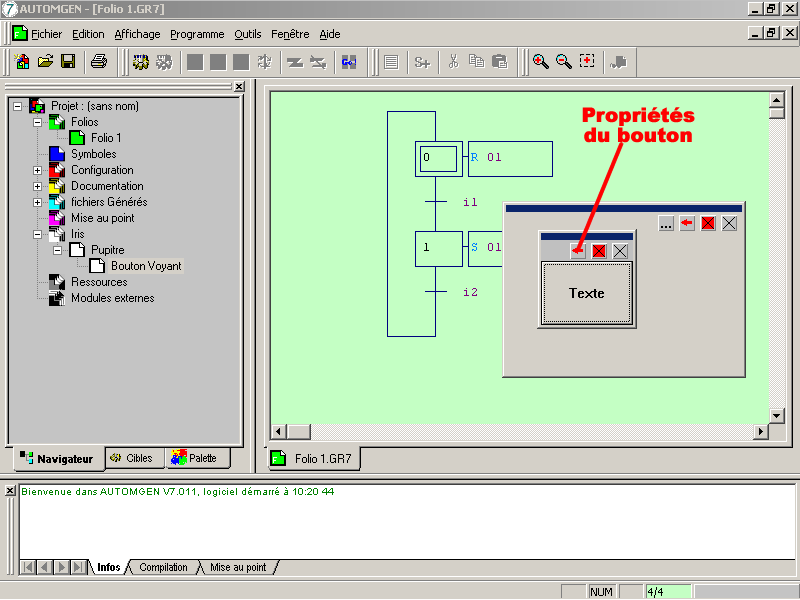800x600 pixels.
Task: Click the "..." icon in the Pupitre window
Action: [x=666, y=224]
